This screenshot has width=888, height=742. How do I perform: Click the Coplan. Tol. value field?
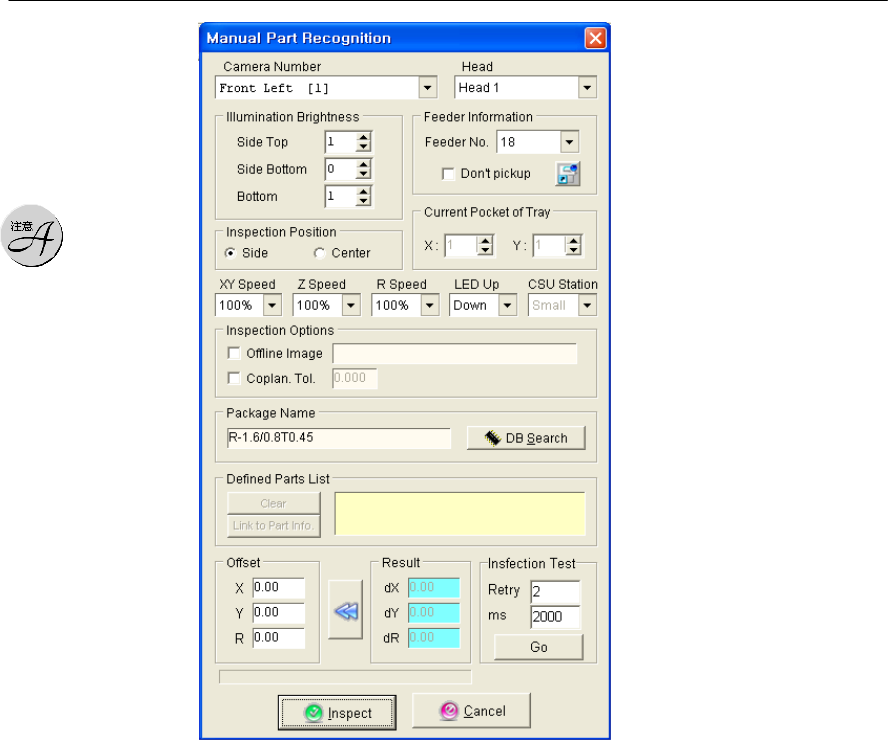pos(355,378)
